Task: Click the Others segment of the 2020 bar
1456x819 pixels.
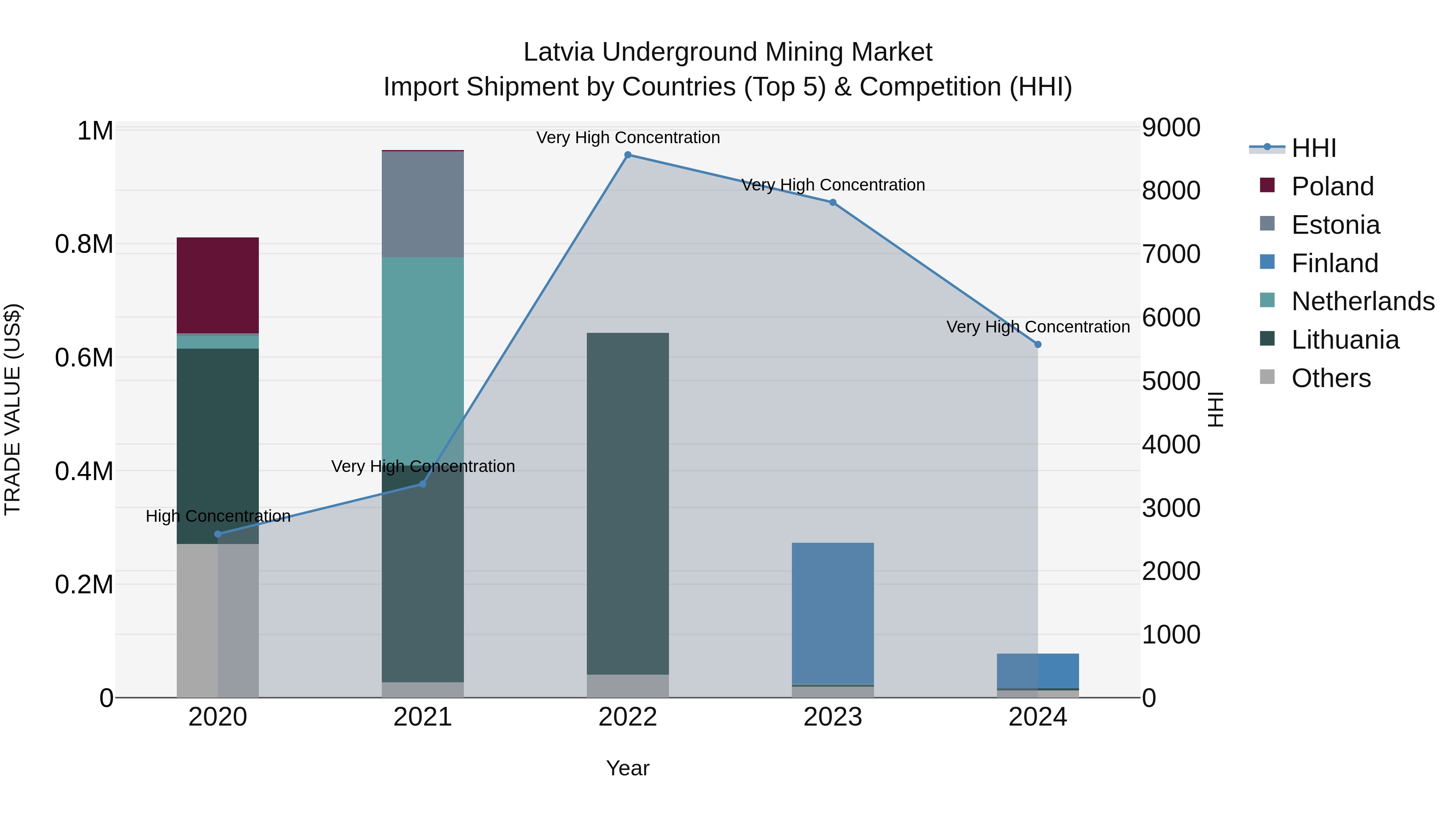Action: 218,620
